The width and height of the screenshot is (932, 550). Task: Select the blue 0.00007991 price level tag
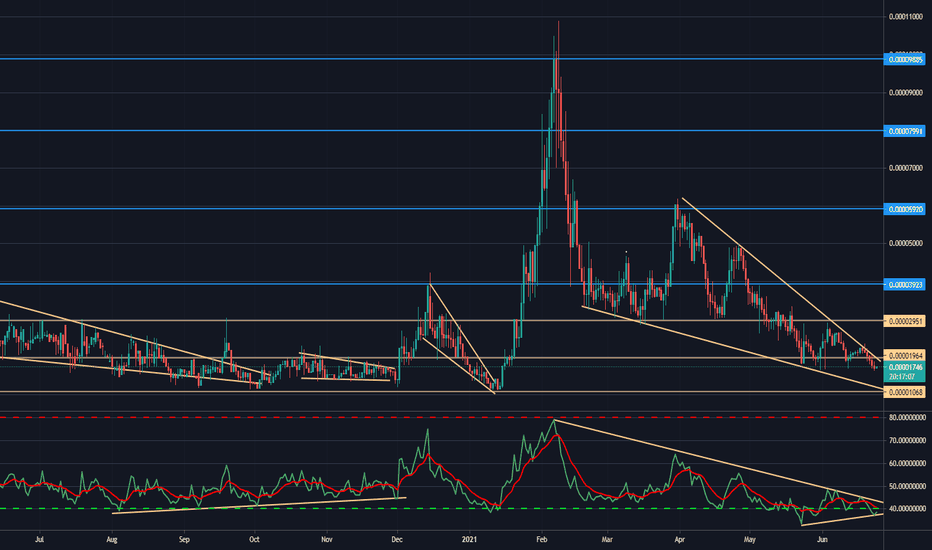tap(904, 131)
